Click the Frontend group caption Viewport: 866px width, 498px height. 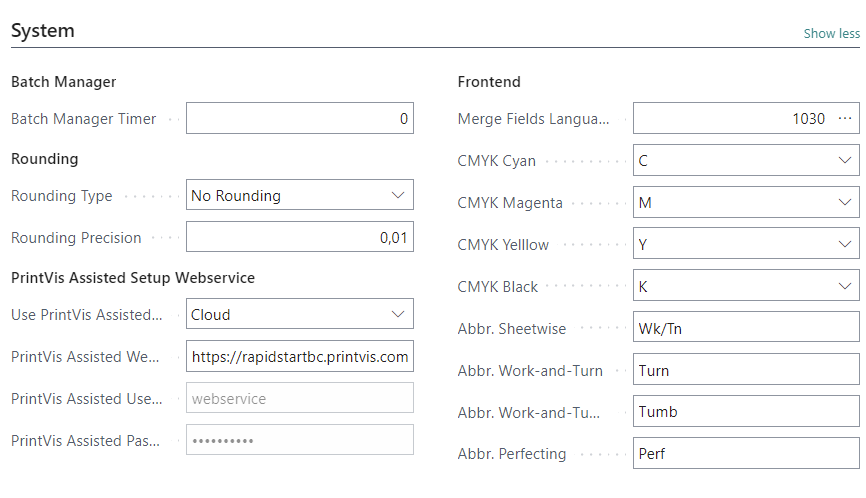[x=489, y=82]
